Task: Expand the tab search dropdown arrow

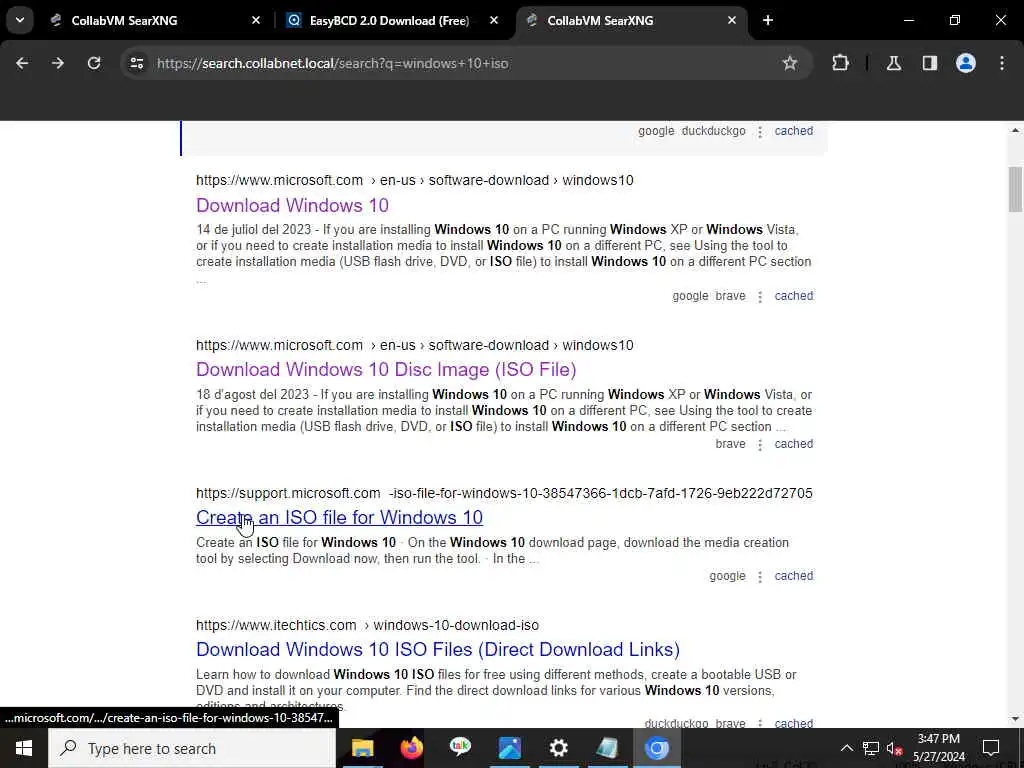Action: [x=20, y=20]
